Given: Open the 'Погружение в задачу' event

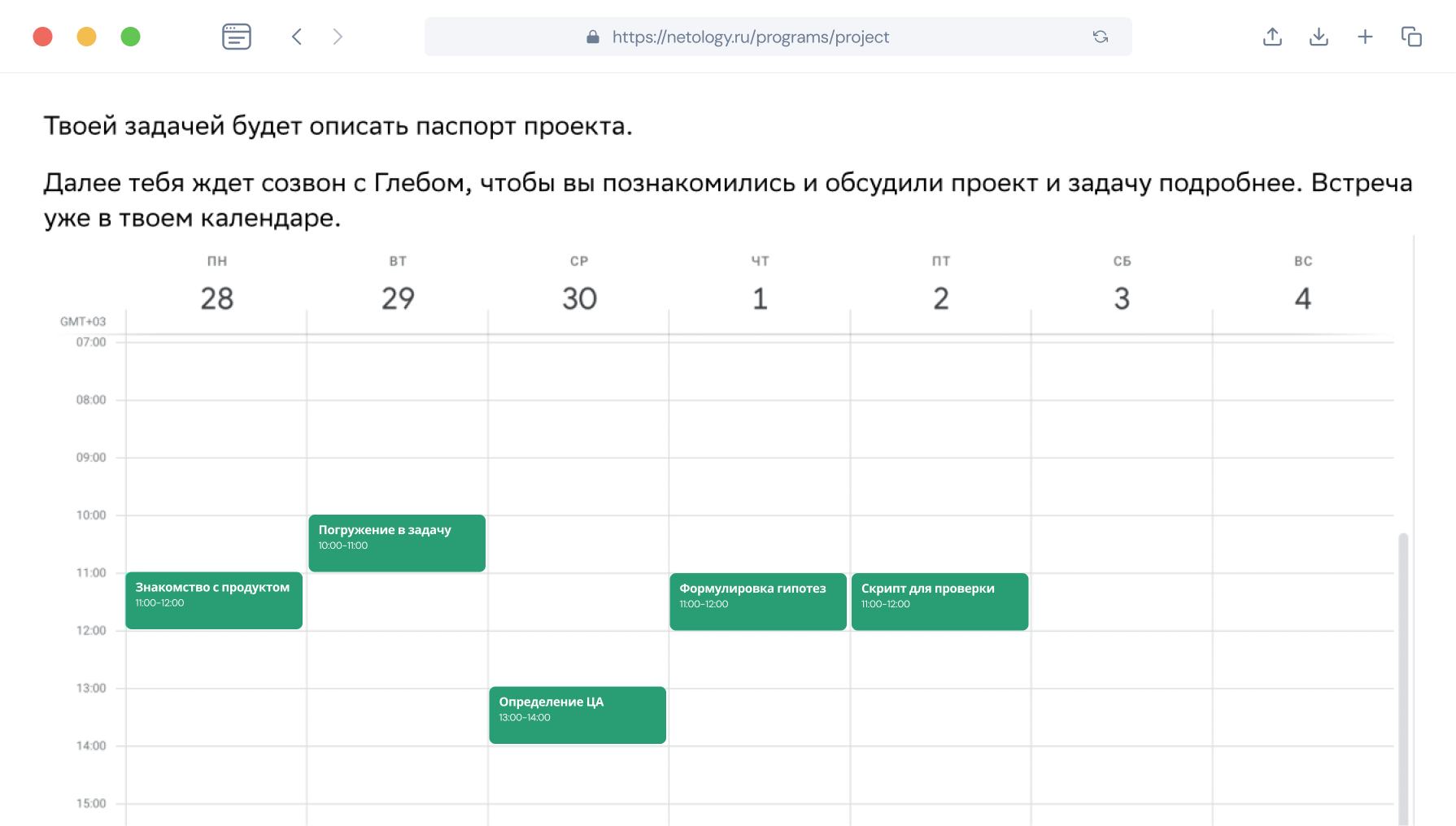Looking at the screenshot, I should click(x=397, y=543).
